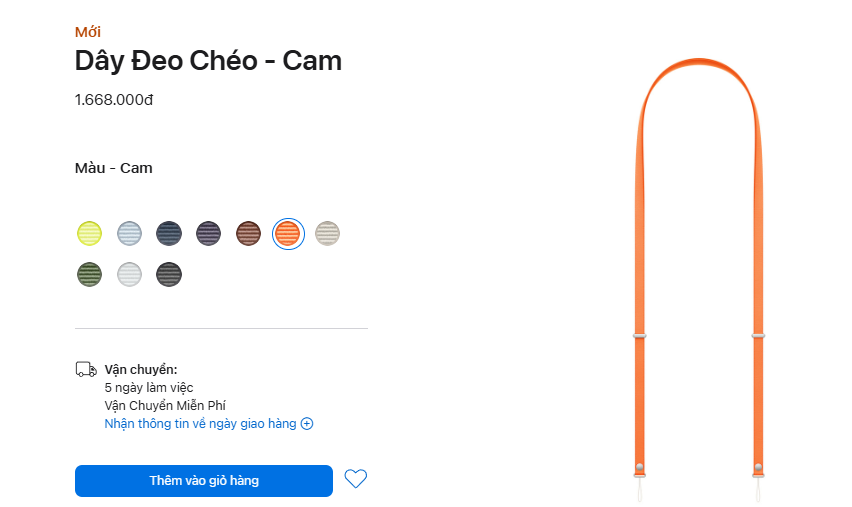Click the 1.668.000đ price text
The width and height of the screenshot is (852, 507).
(x=114, y=100)
